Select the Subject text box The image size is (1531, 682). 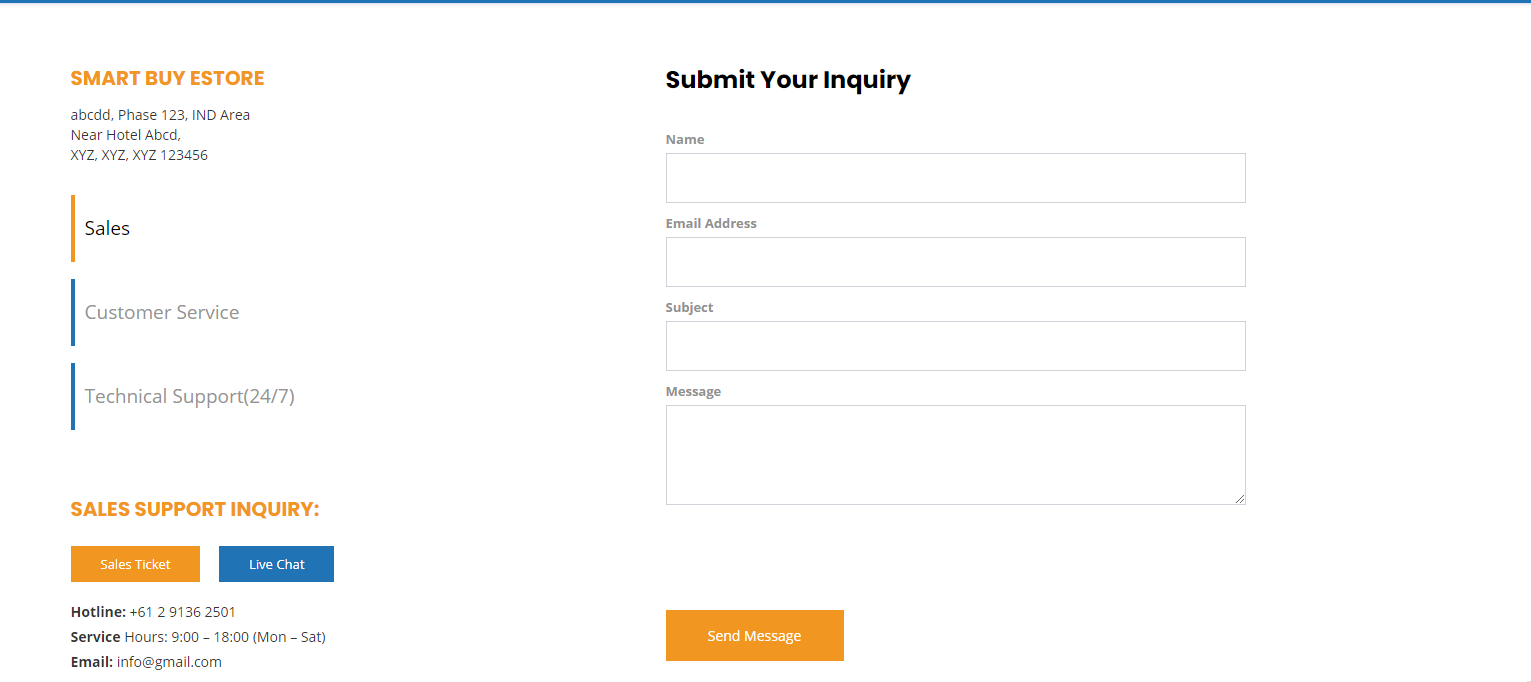tap(955, 346)
